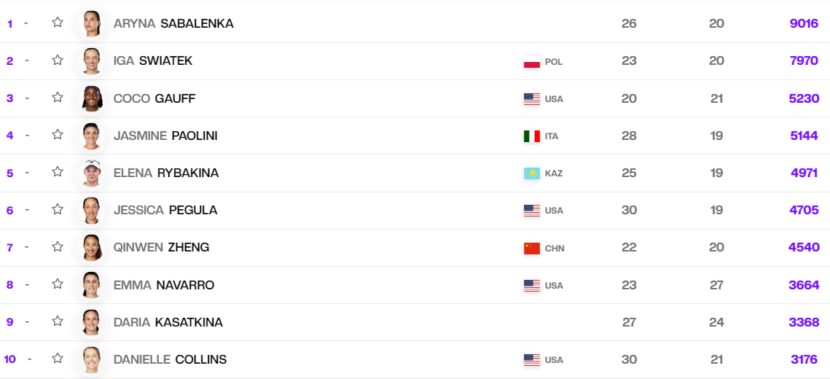Image resolution: width=830 pixels, height=379 pixels.
Task: Open Elena Rybakina's name link
Action: point(166,173)
